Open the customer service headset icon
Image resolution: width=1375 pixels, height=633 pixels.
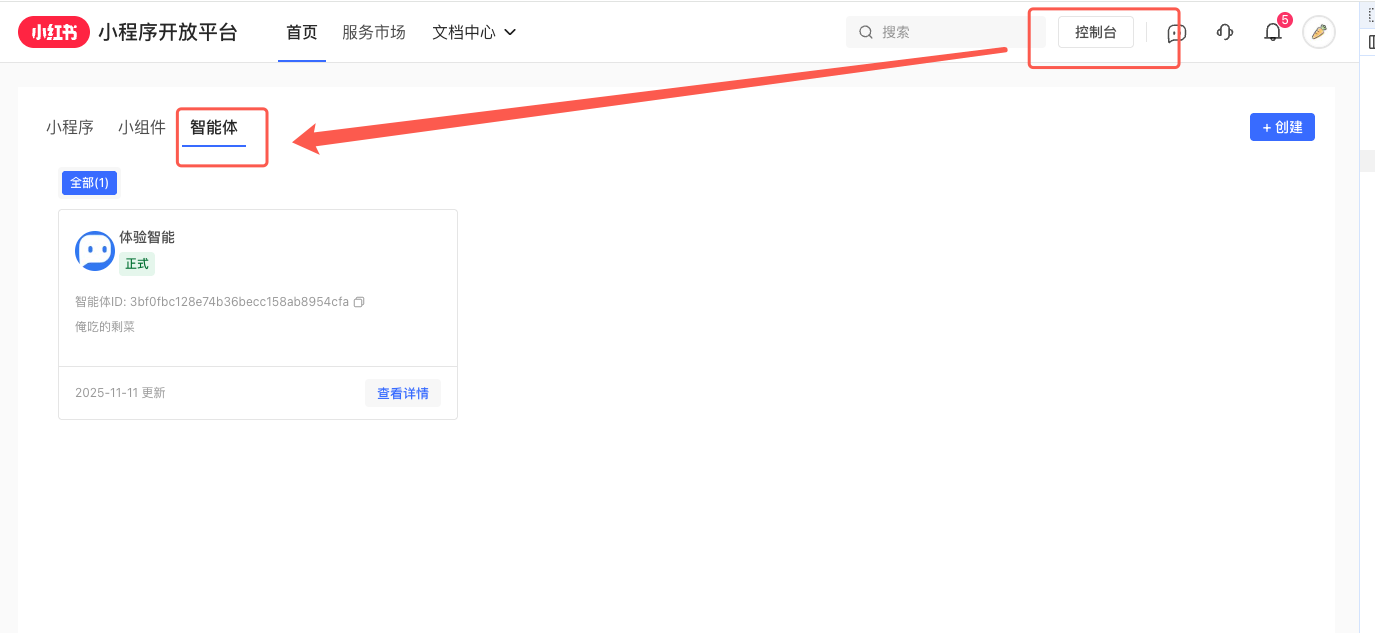point(1224,32)
